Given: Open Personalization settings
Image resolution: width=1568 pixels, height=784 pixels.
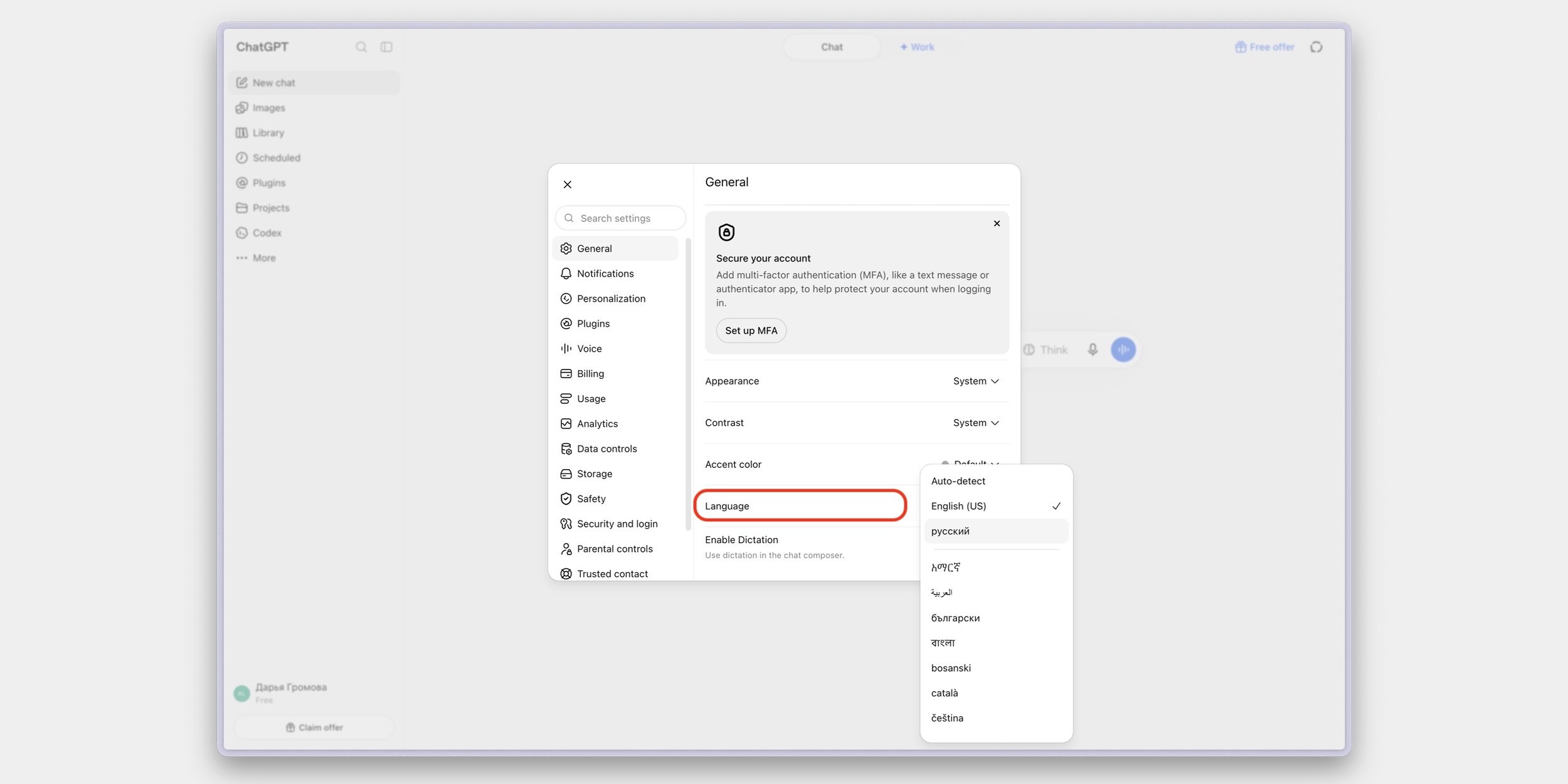Looking at the screenshot, I should (616, 299).
